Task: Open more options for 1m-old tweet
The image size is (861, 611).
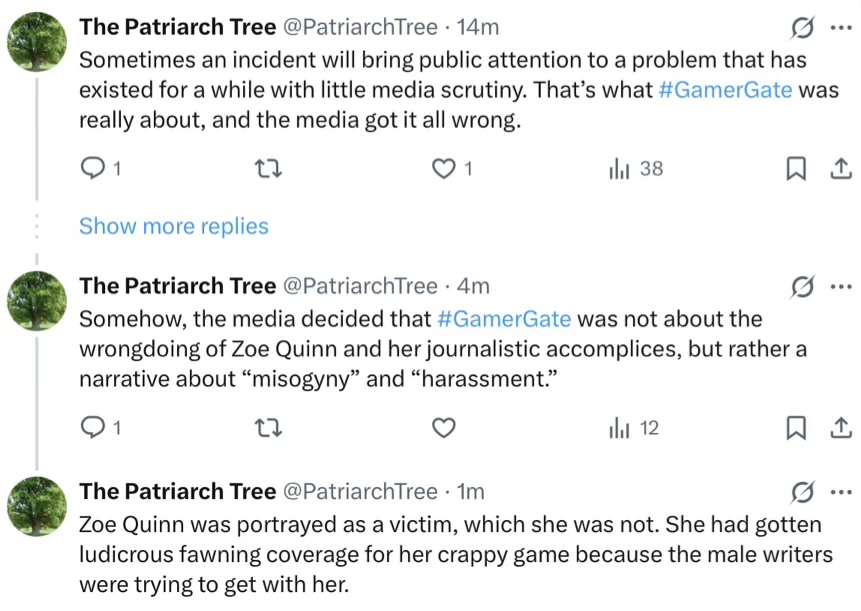Action: (840, 491)
